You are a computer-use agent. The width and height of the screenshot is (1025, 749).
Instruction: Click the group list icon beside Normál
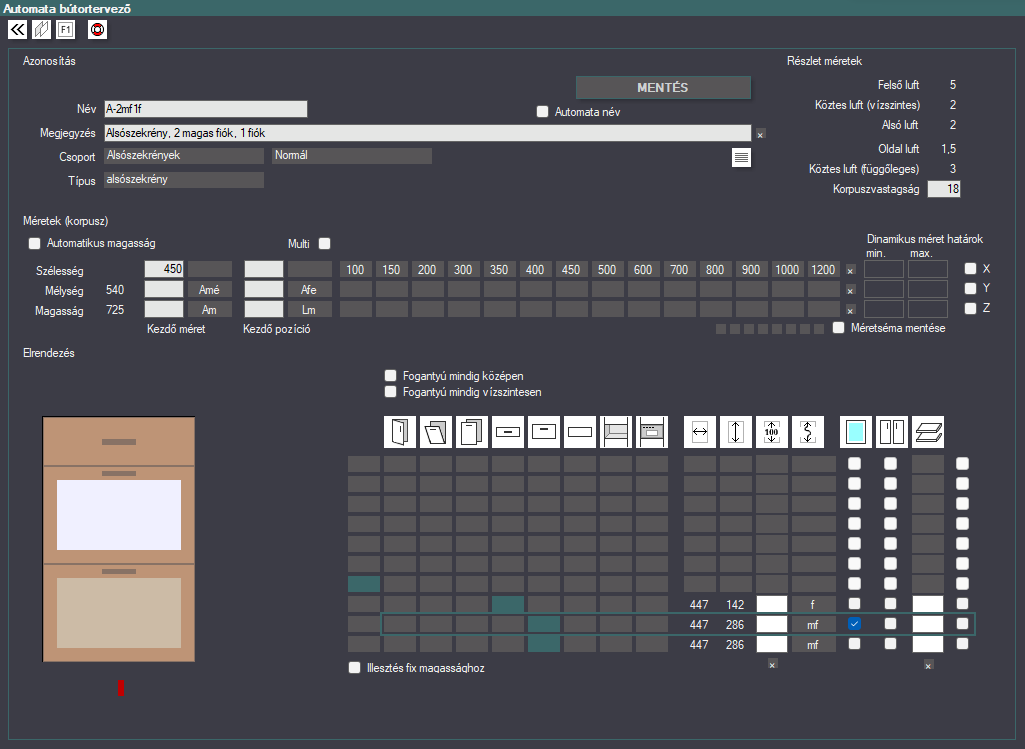tap(741, 158)
